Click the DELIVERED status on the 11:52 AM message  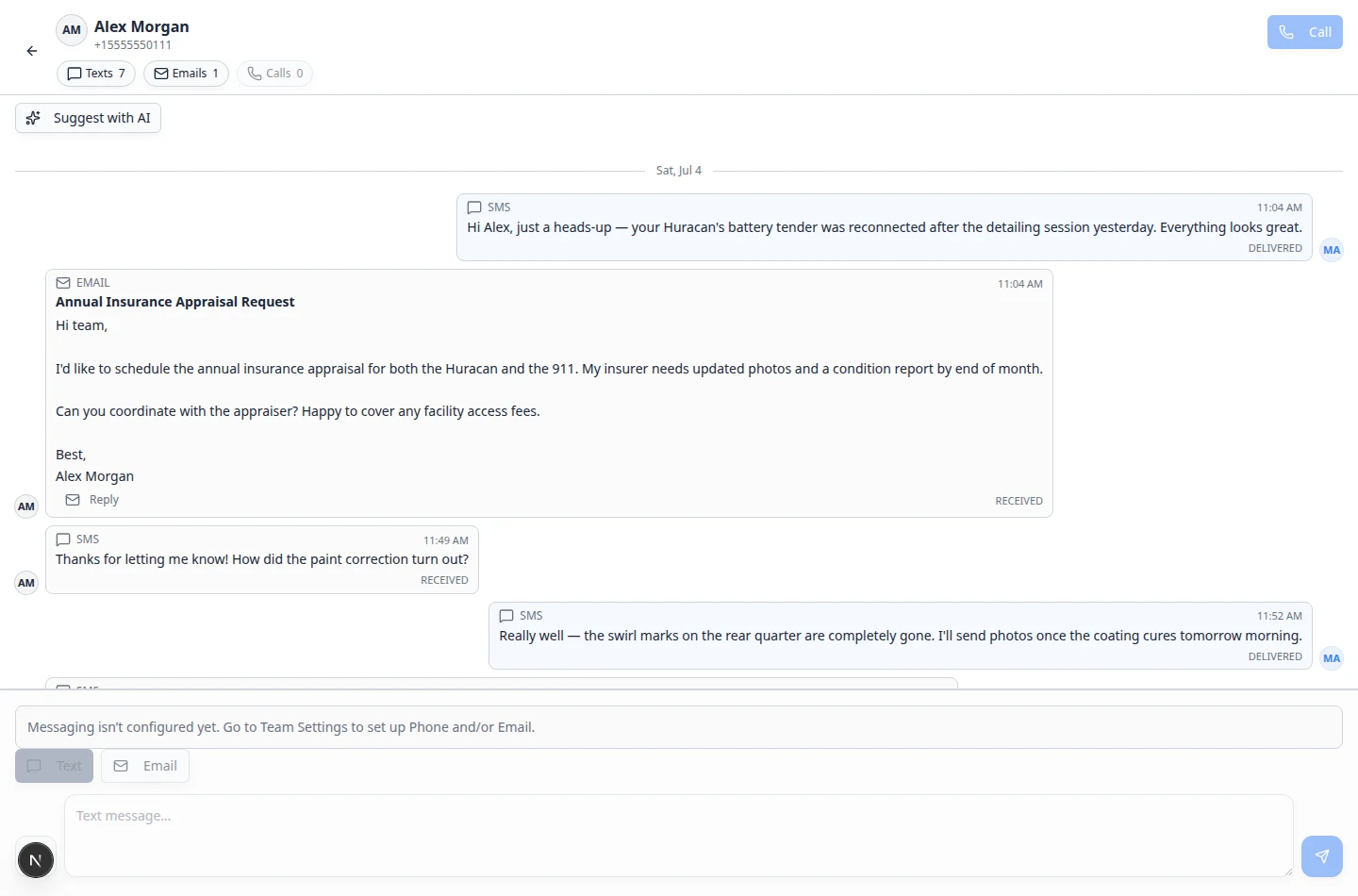coord(1275,656)
